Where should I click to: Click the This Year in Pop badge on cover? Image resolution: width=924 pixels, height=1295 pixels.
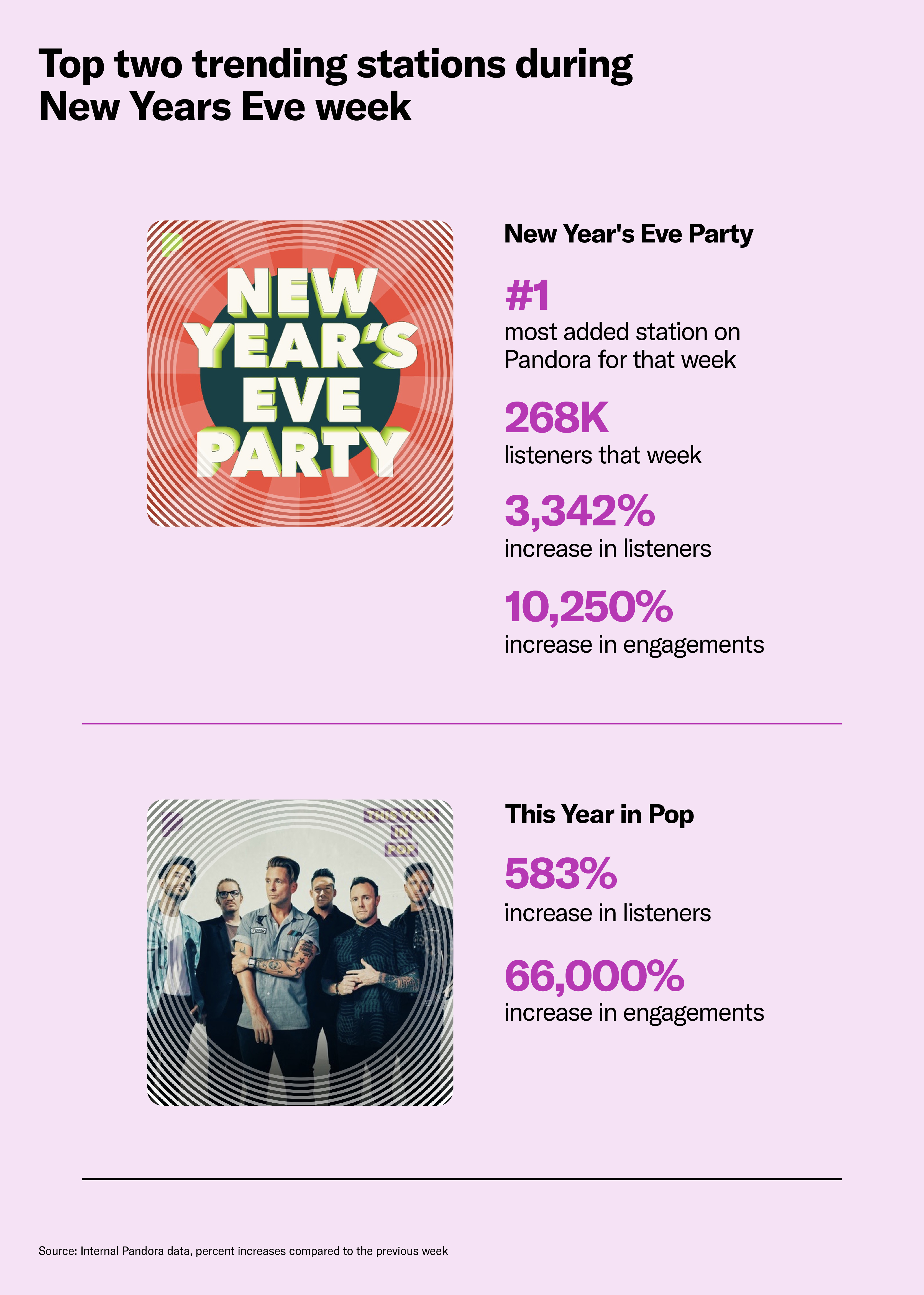click(401, 832)
